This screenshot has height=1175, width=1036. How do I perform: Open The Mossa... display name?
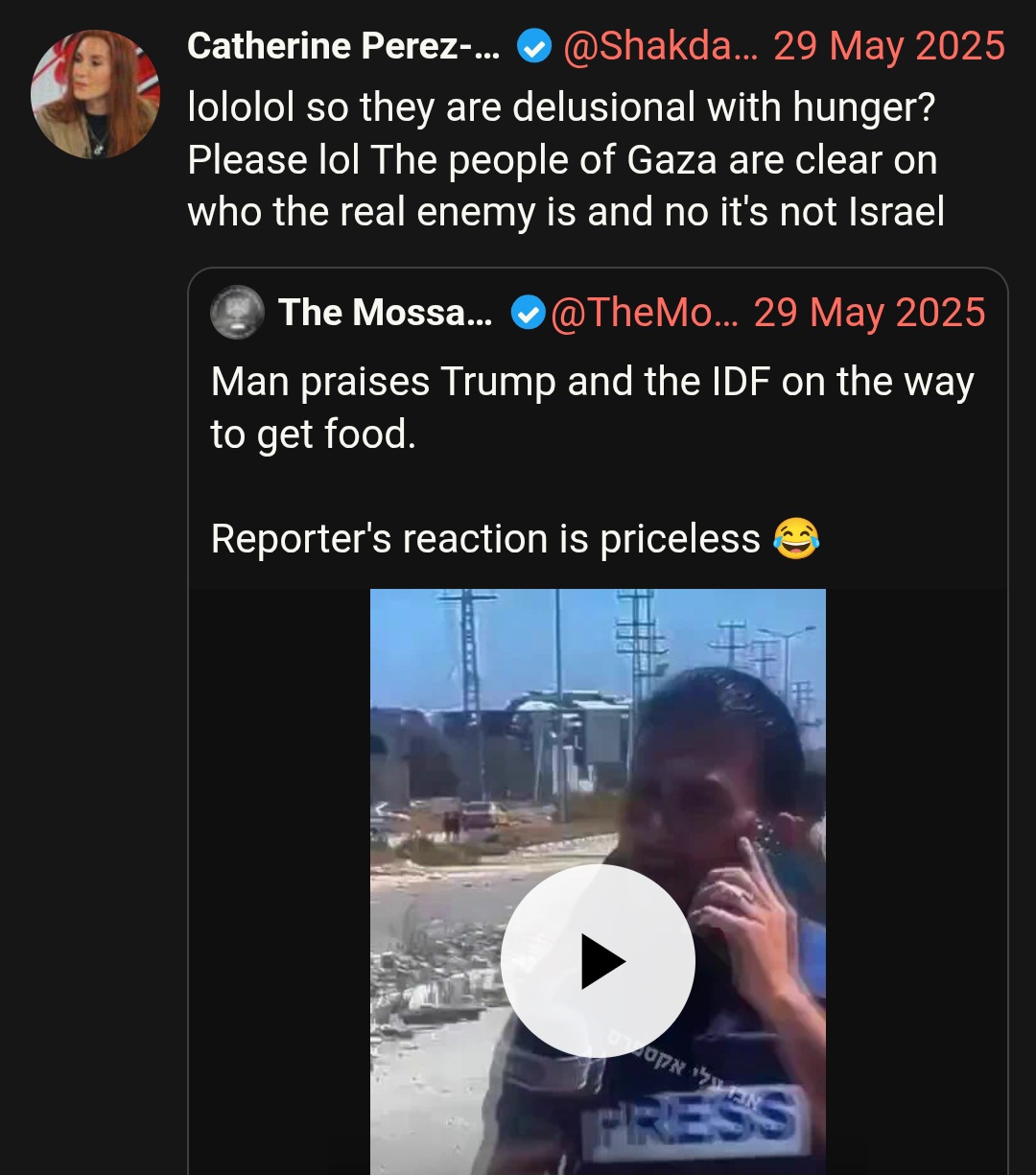click(385, 313)
